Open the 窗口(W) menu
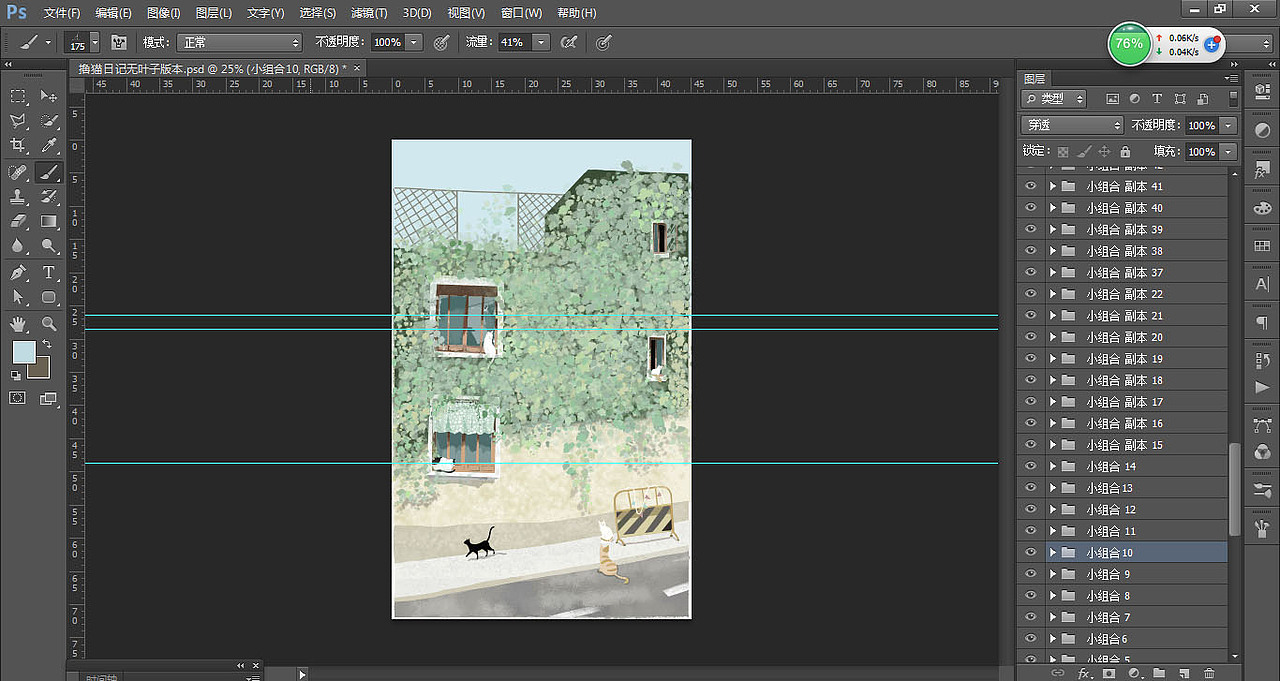 pyautogui.click(x=521, y=13)
